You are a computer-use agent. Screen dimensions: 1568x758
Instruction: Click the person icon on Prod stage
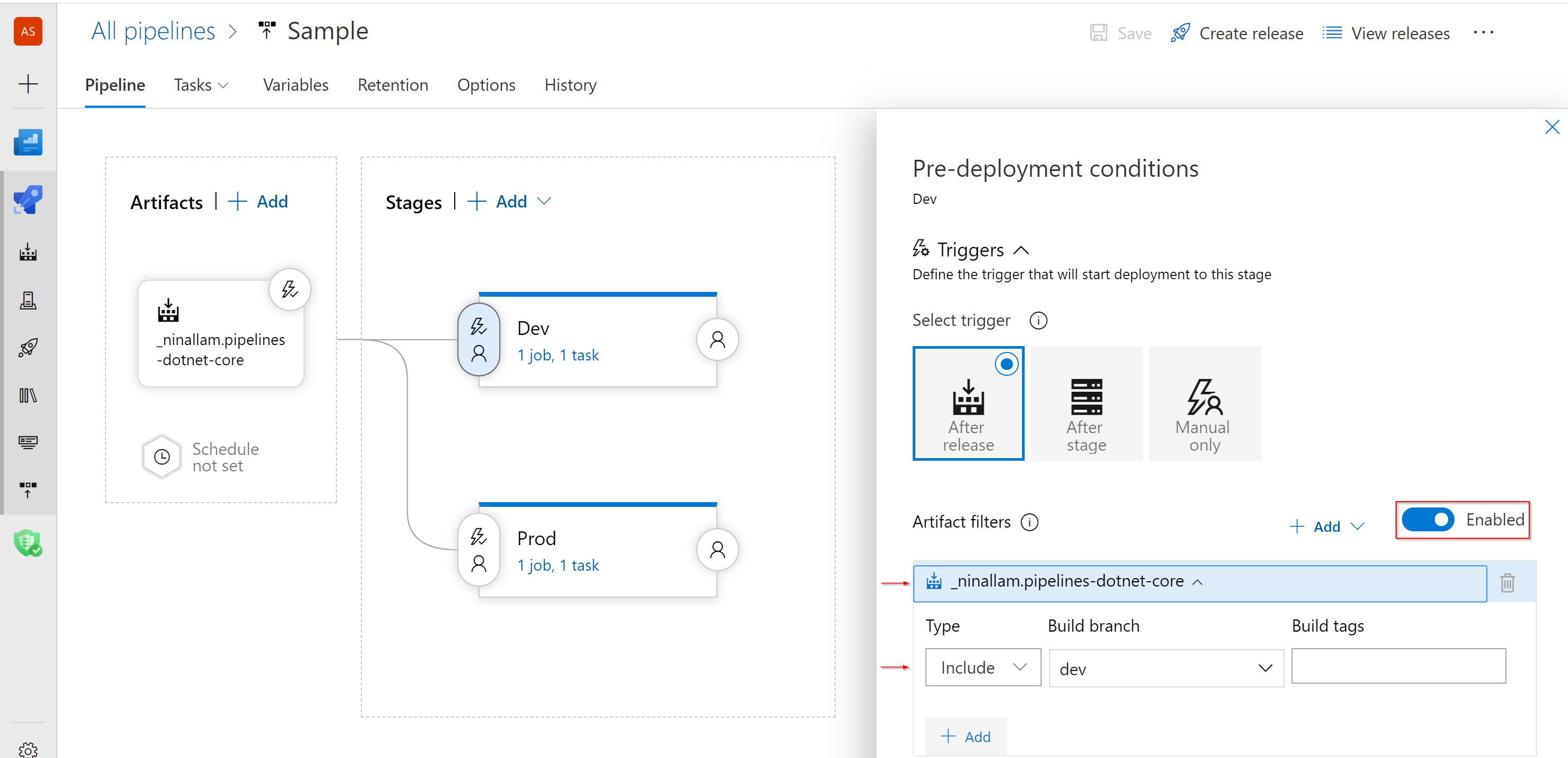tap(718, 549)
